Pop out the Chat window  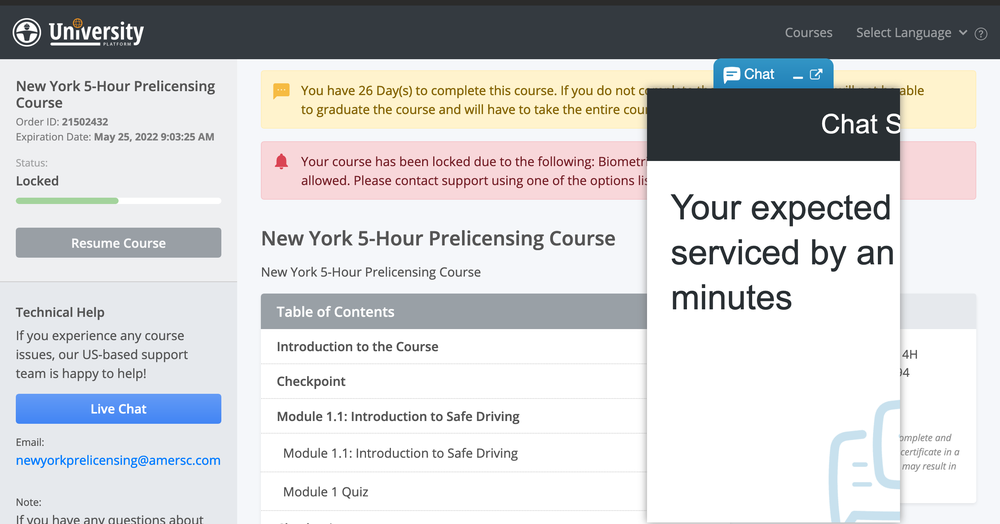(x=816, y=75)
